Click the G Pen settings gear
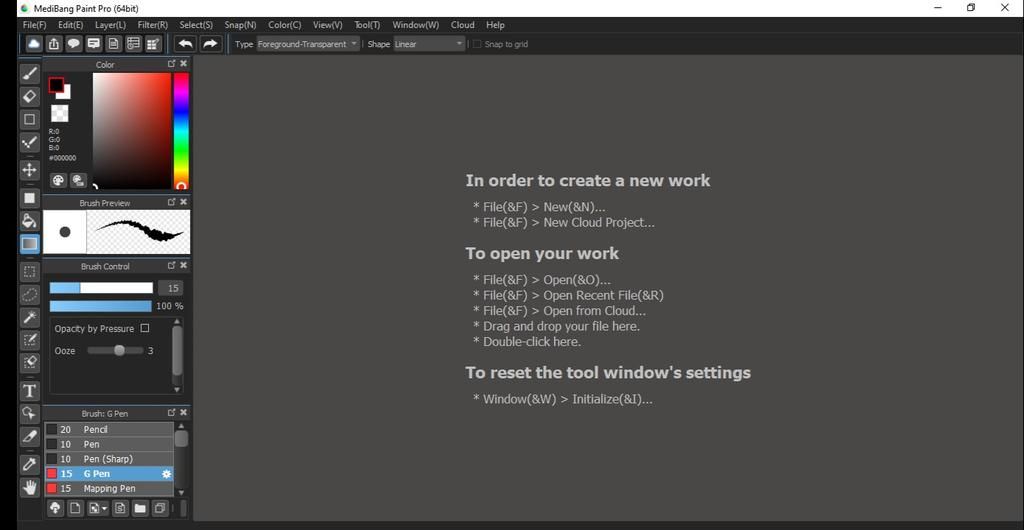Viewport: 1024px width, 530px height. coord(167,474)
